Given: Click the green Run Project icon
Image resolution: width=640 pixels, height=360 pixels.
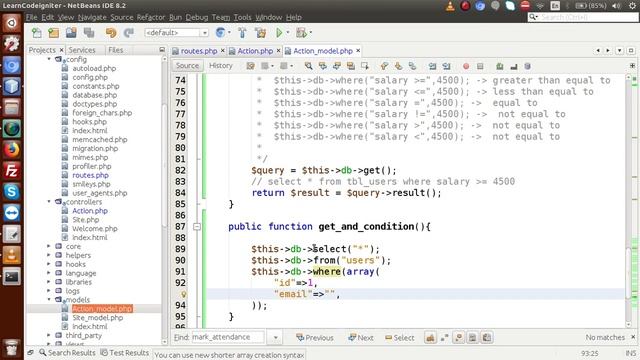Looking at the screenshot, I should [x=279, y=33].
